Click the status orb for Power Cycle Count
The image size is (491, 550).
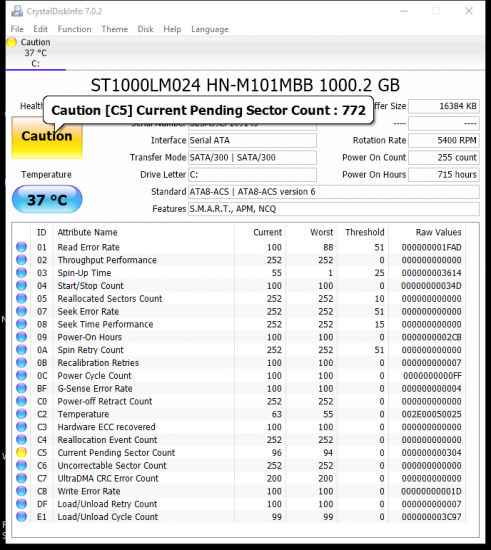coord(21,375)
